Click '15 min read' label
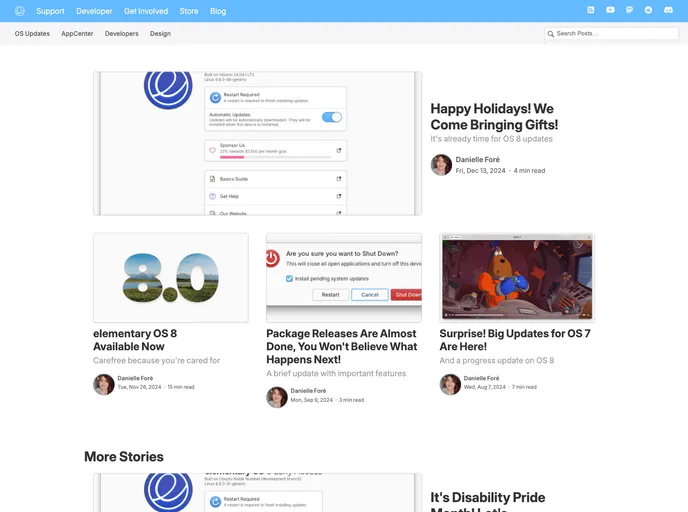Image resolution: width=688 pixels, height=512 pixels. tap(181, 387)
